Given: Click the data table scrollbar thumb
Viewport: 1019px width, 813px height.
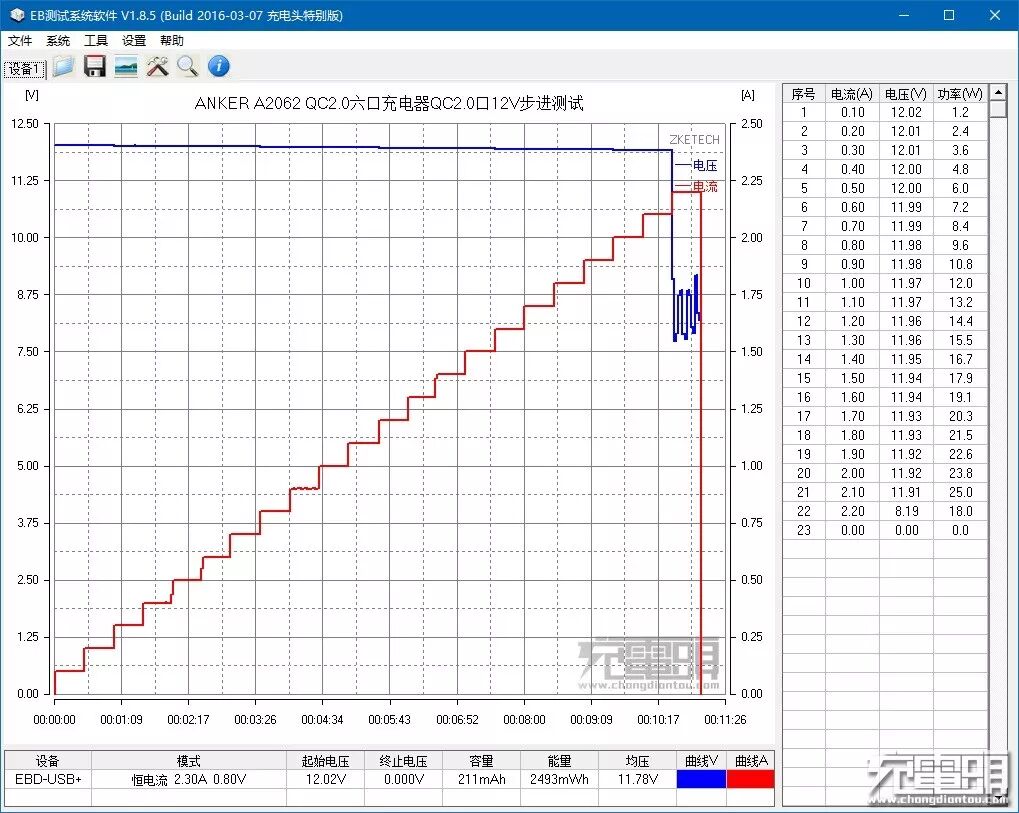Looking at the screenshot, I should [x=998, y=109].
